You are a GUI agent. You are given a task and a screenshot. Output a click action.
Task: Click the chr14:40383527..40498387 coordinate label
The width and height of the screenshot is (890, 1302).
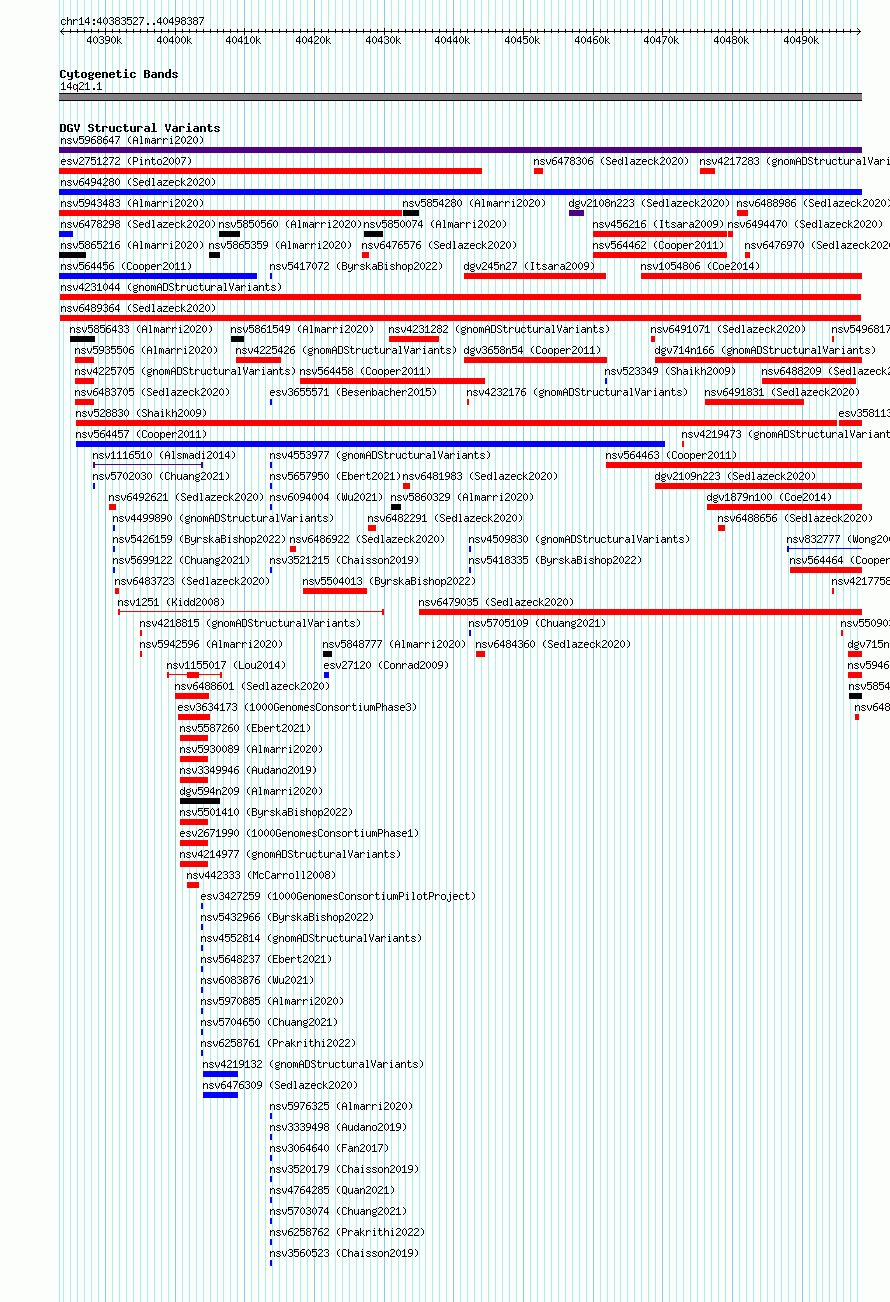tap(132, 21)
